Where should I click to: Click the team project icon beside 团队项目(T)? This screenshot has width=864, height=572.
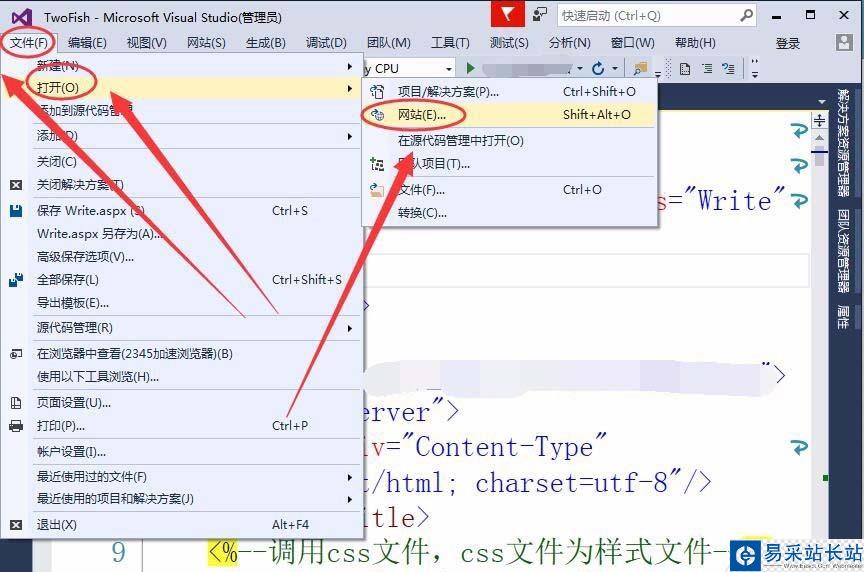tap(377, 164)
